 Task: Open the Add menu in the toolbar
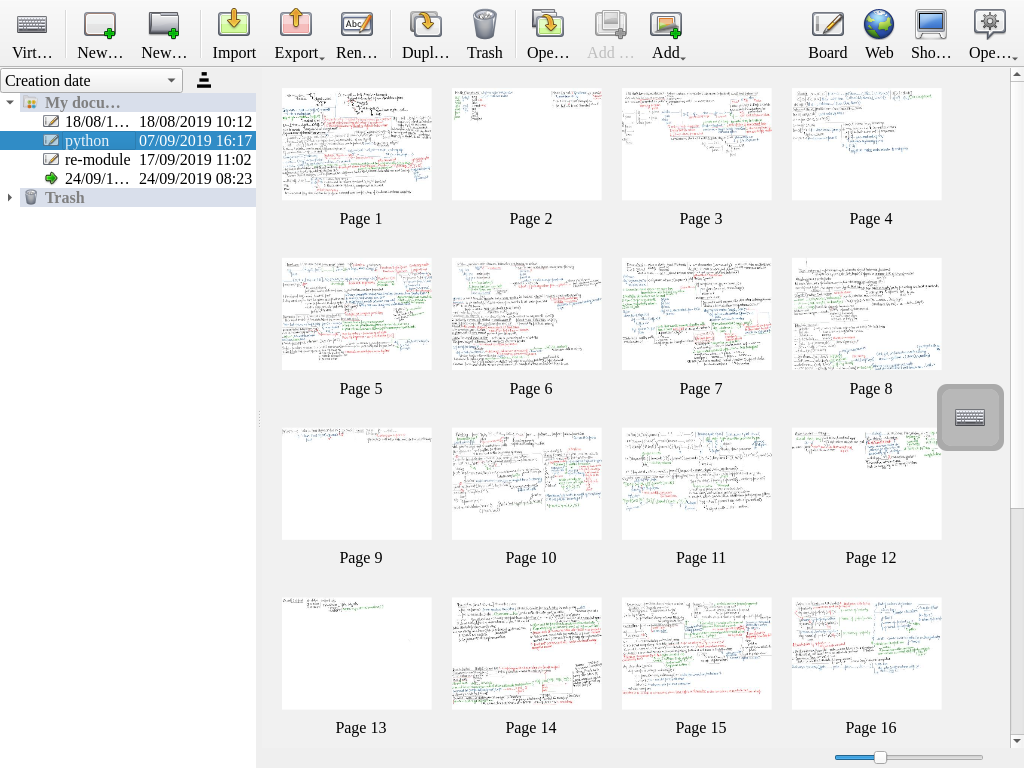pos(666,33)
